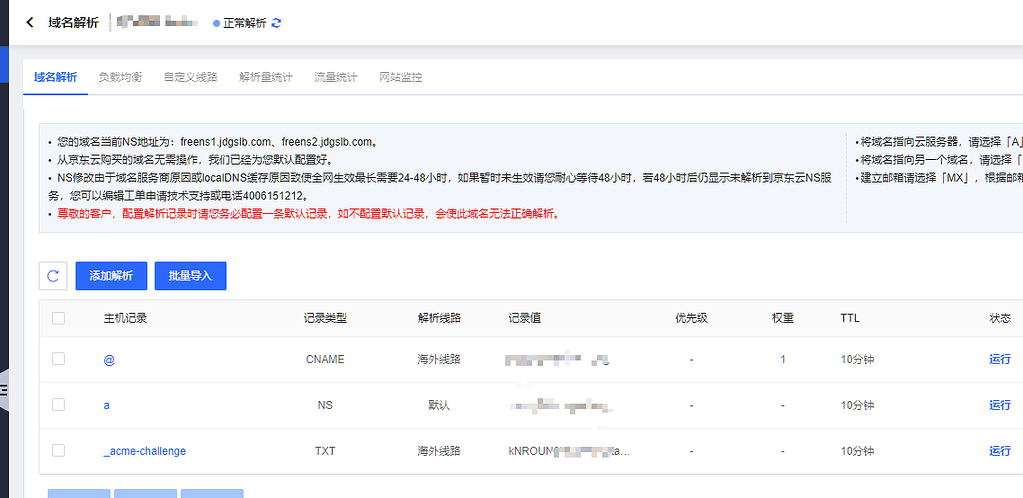Viewport: 1023px width, 498px height.
Task: Check the box for _acme-challenge record
Action: (59, 450)
